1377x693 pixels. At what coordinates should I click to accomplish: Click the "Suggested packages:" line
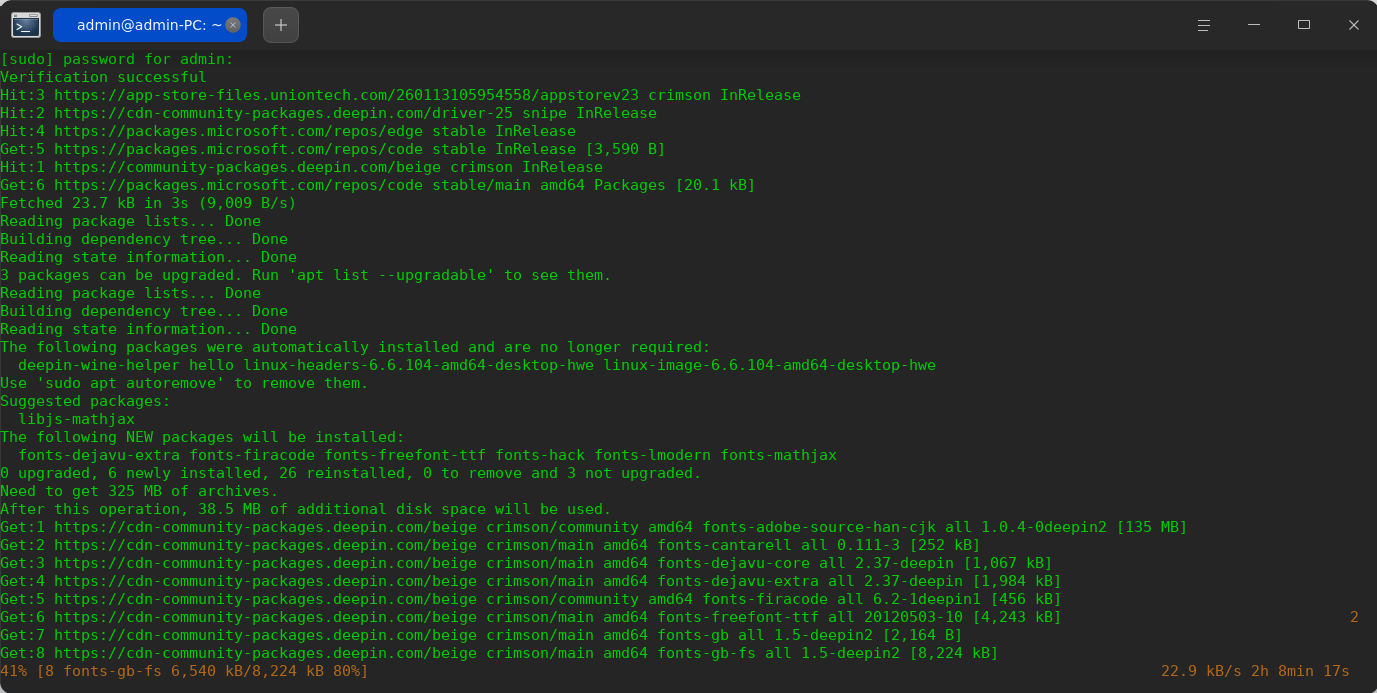coord(85,401)
